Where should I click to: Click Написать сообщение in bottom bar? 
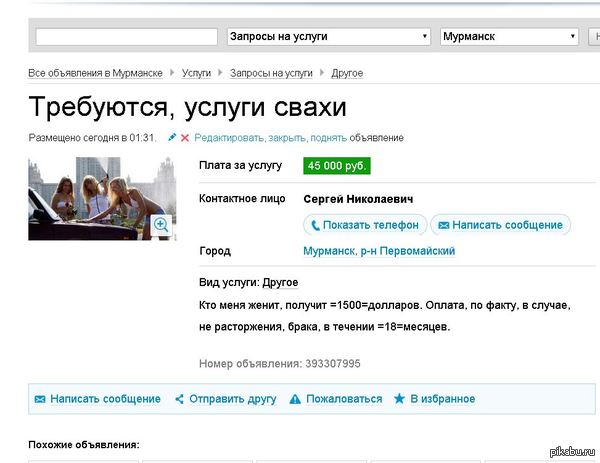[105, 399]
